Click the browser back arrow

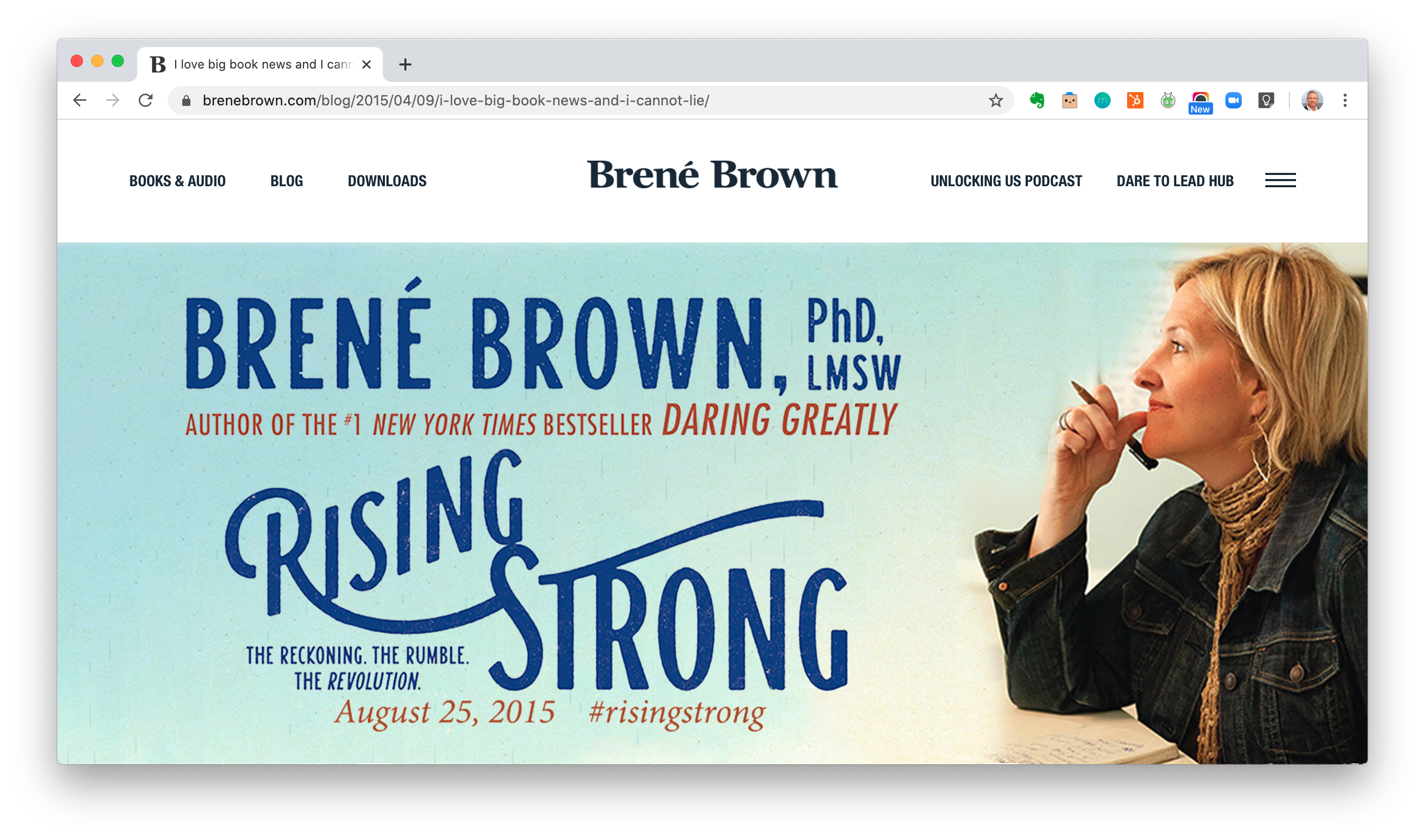point(80,100)
